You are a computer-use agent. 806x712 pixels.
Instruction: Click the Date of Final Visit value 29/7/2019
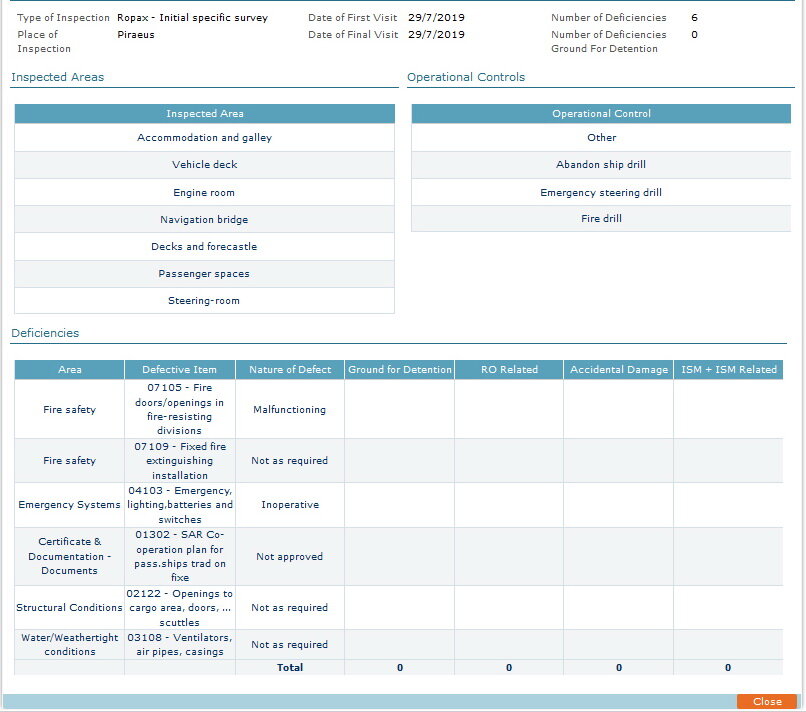[x=436, y=34]
